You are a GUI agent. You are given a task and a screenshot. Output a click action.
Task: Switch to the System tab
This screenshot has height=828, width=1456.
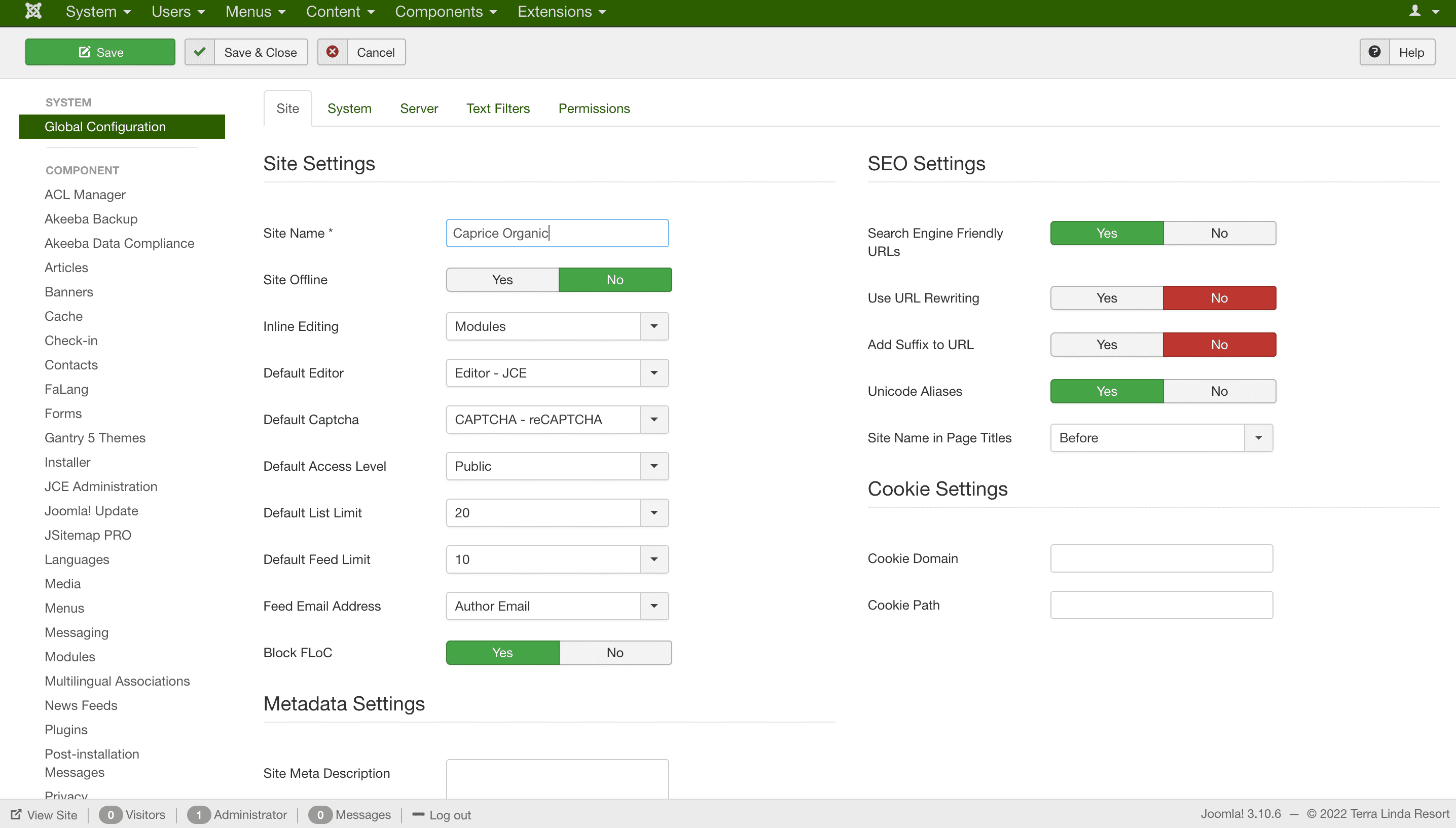pos(349,108)
